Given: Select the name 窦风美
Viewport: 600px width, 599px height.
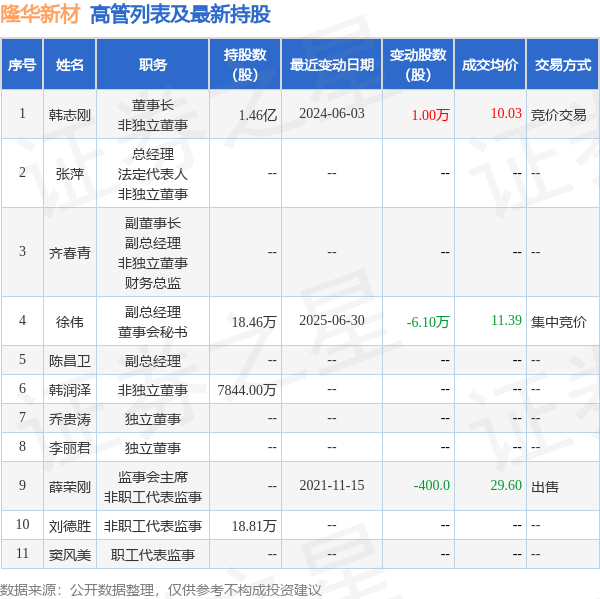Looking at the screenshot, I should [x=70, y=555].
